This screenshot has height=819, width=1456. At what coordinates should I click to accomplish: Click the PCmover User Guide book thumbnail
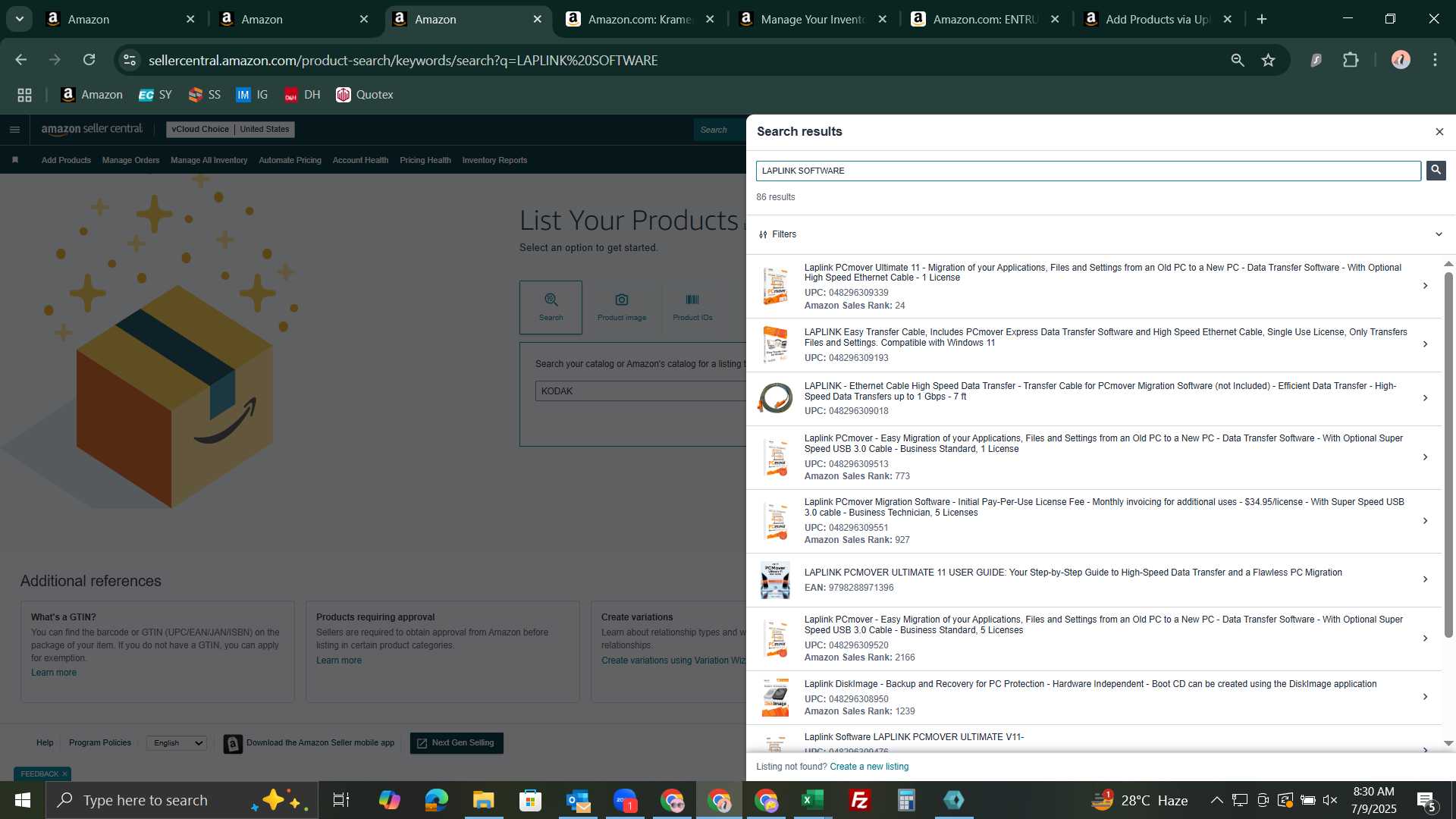[x=775, y=580]
